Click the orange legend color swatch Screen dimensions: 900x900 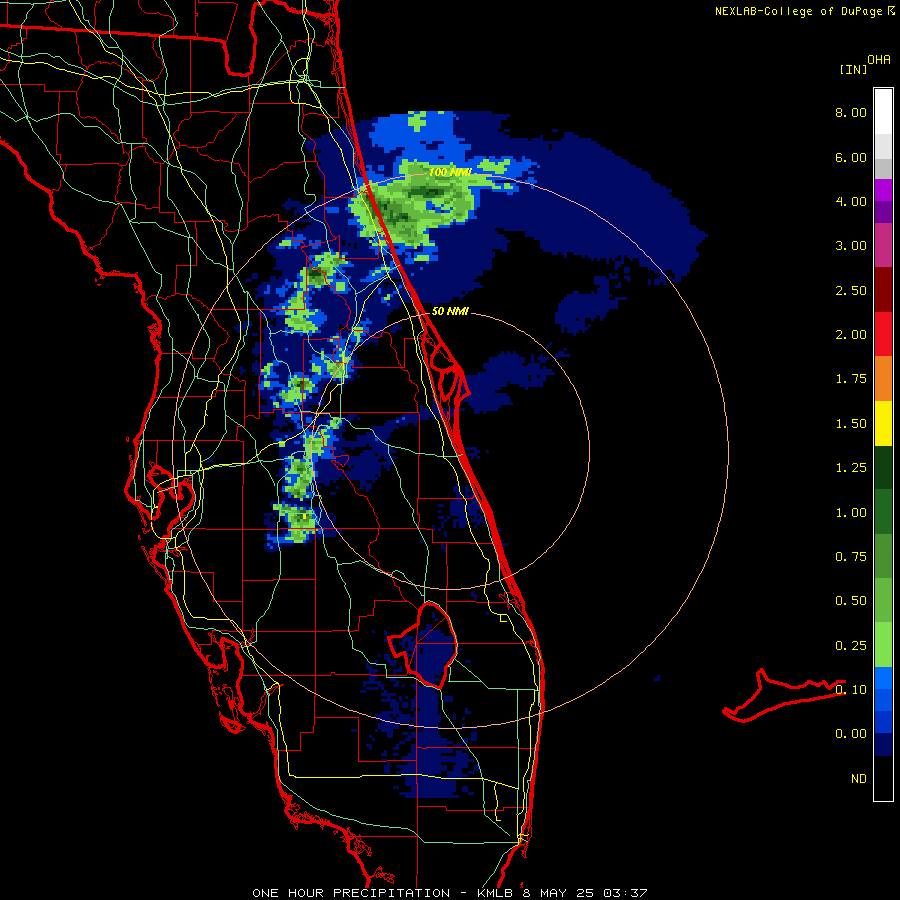[x=883, y=379]
